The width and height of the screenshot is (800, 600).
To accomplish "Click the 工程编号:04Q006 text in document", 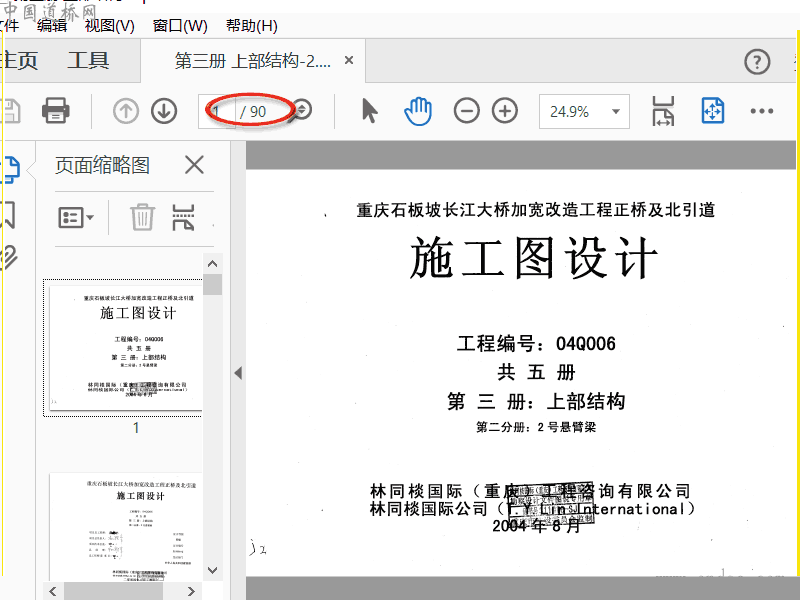I will [x=536, y=343].
